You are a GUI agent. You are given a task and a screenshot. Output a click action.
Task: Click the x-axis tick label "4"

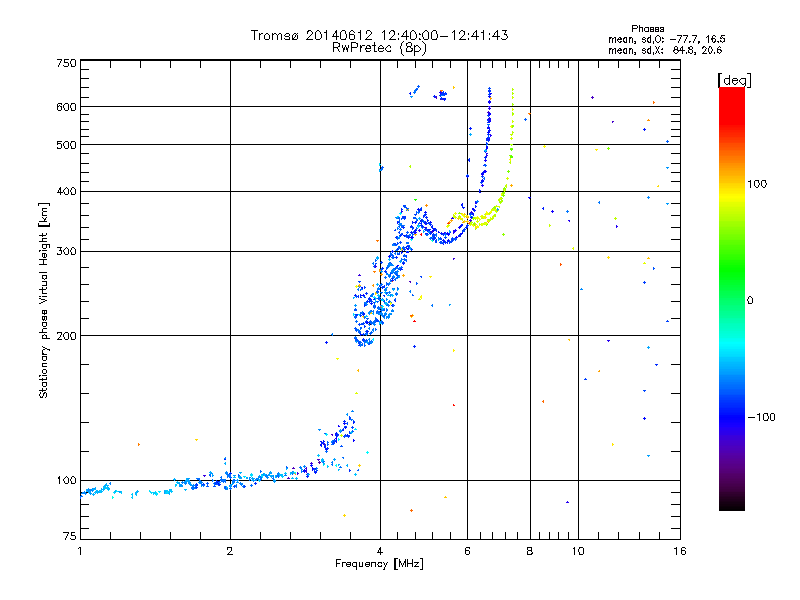click(380, 551)
